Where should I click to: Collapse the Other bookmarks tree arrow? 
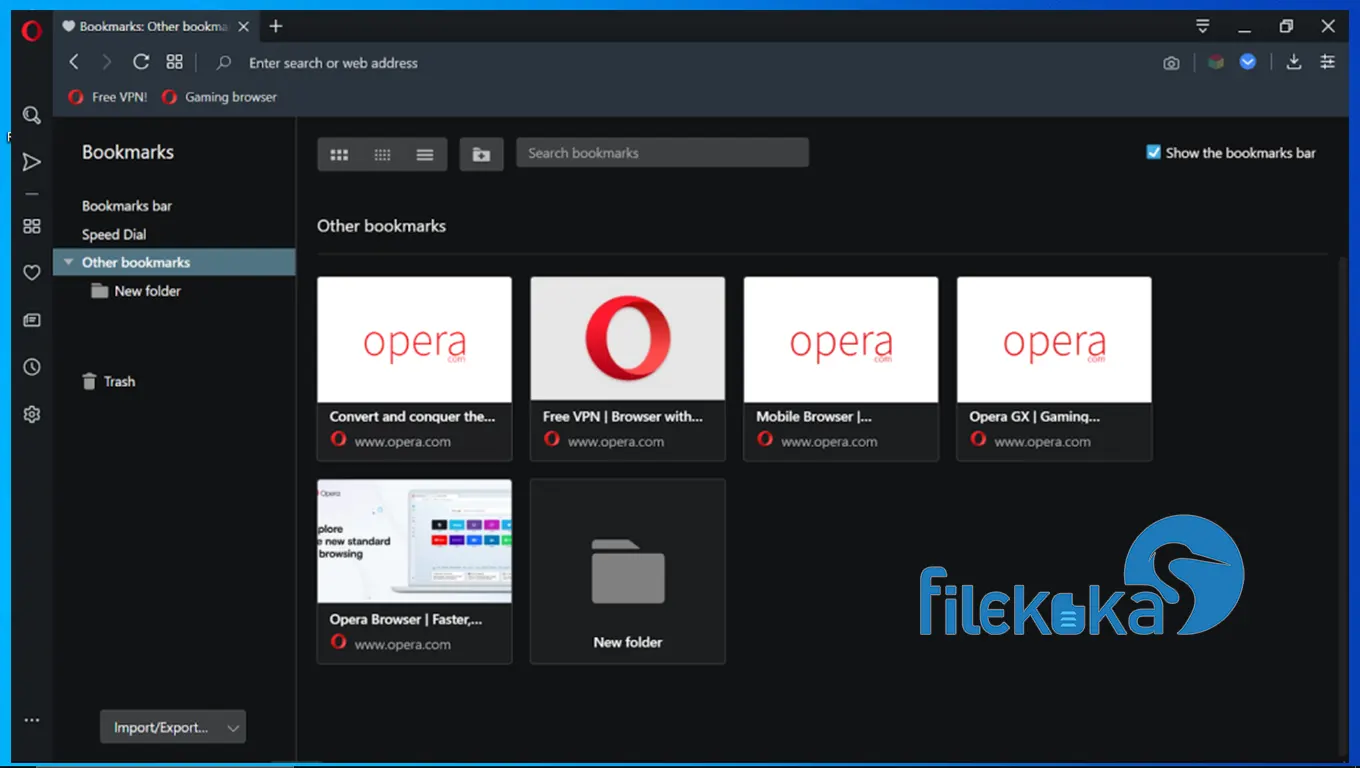68,262
